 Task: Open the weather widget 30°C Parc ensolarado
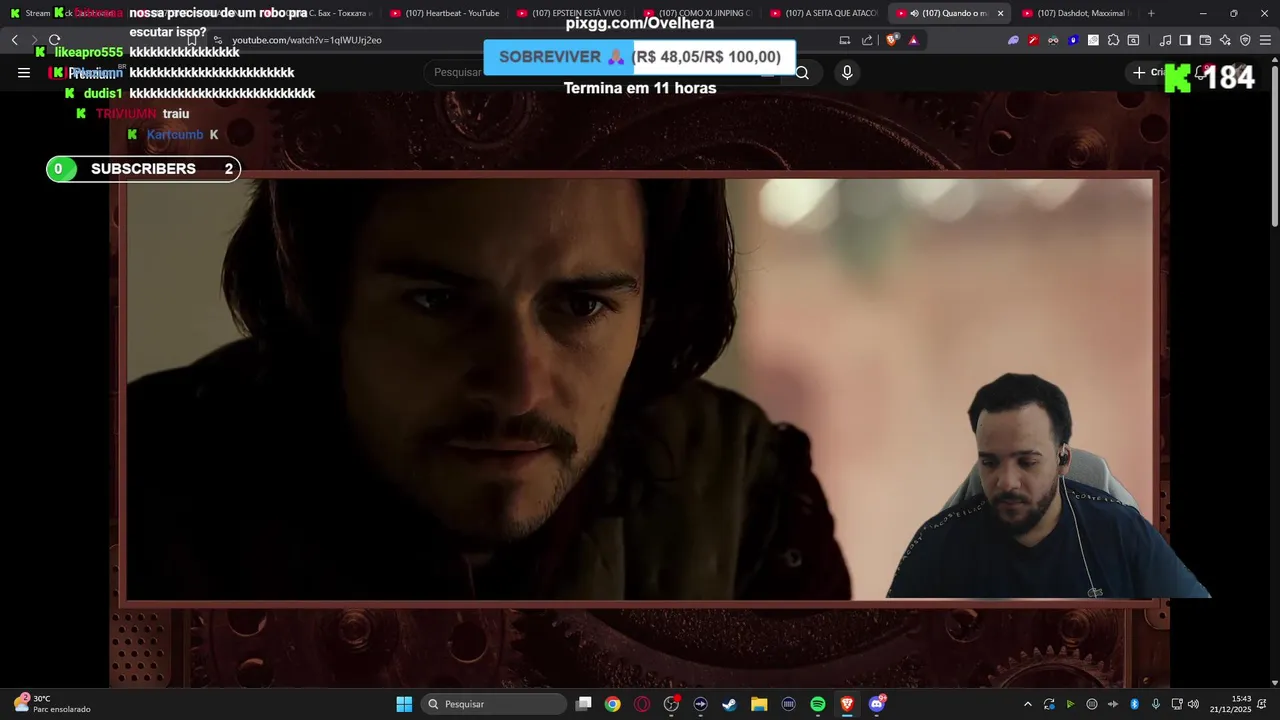(53, 704)
